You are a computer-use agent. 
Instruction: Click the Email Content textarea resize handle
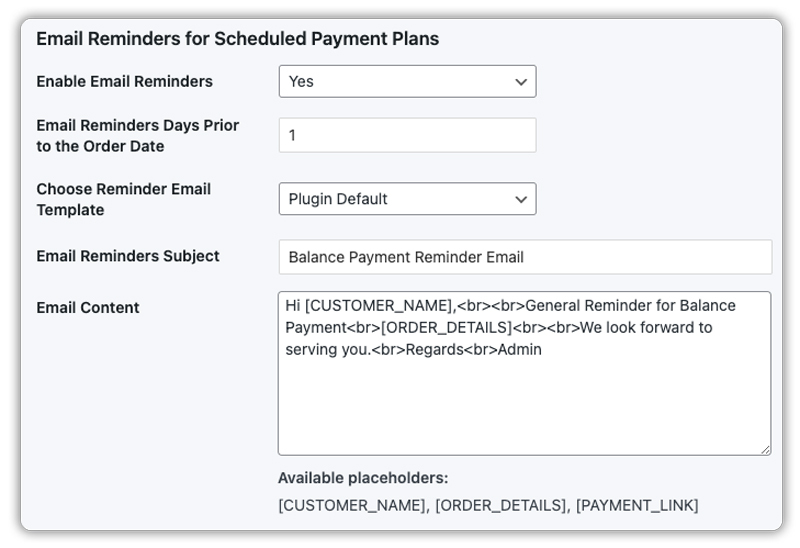pos(765,450)
